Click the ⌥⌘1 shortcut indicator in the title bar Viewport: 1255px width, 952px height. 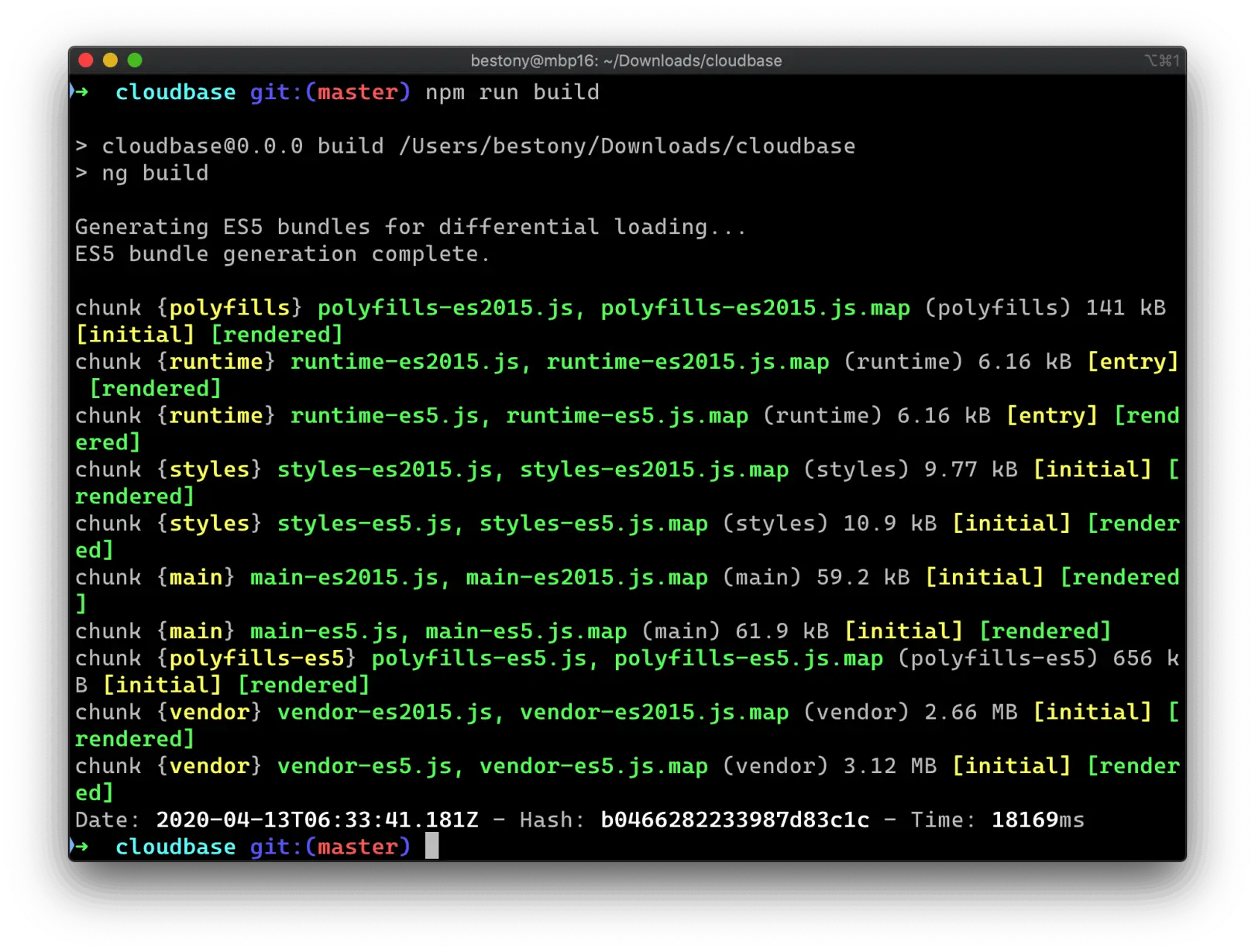click(x=1161, y=60)
